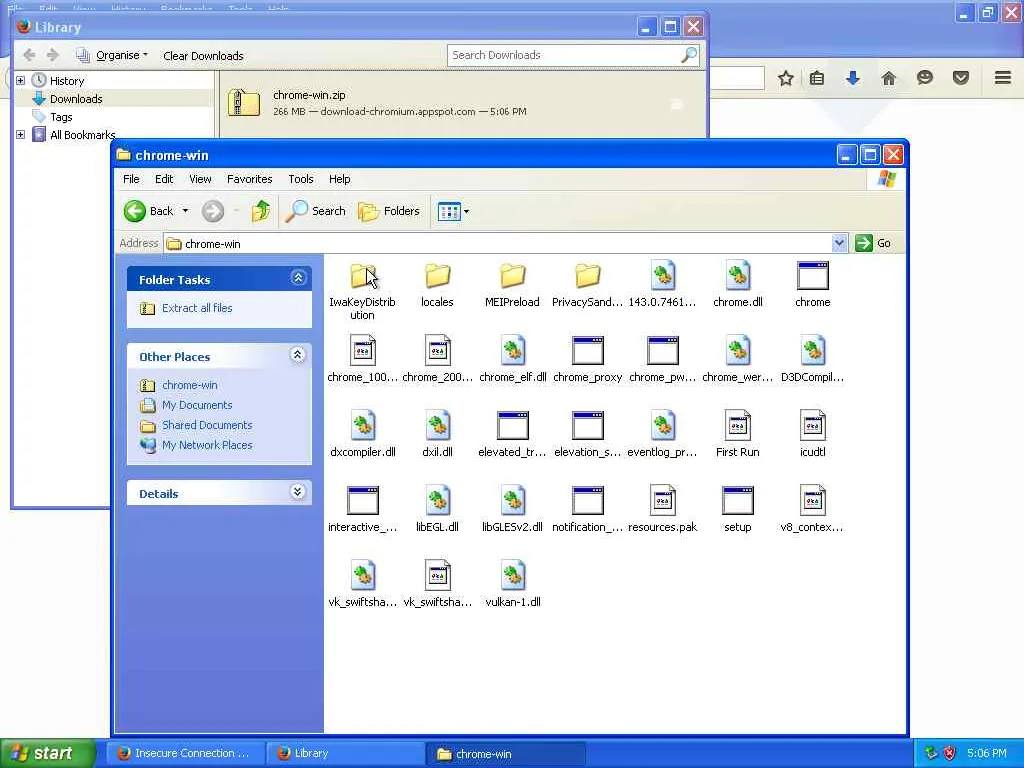Click the Start button
The height and width of the screenshot is (768, 1024).
click(x=47, y=754)
